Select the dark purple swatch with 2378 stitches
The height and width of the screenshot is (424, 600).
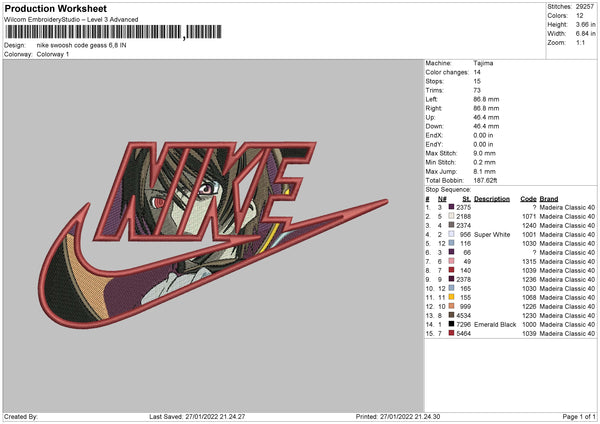(452, 279)
